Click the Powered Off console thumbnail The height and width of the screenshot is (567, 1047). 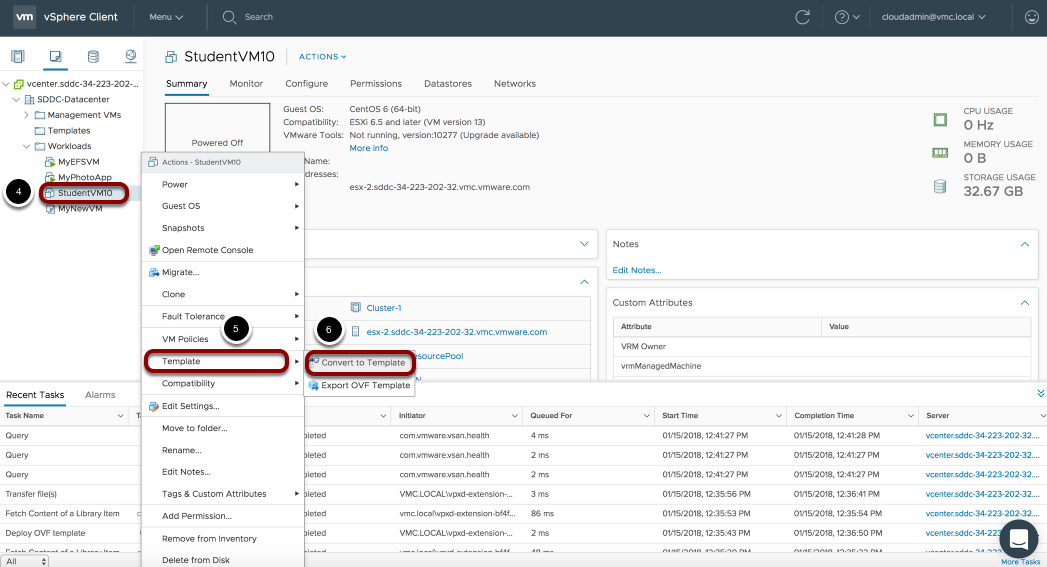(218, 128)
